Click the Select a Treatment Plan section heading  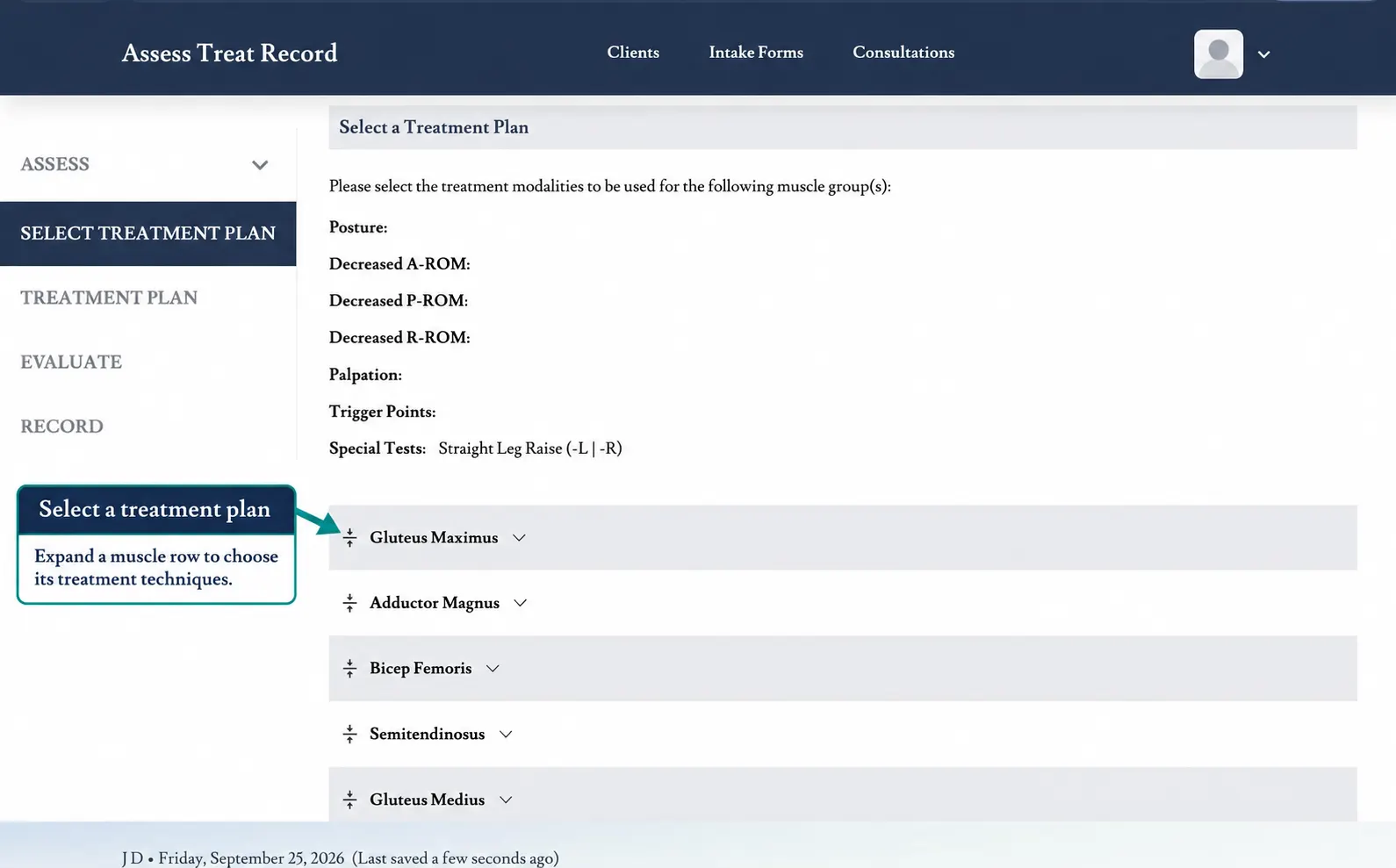(434, 127)
